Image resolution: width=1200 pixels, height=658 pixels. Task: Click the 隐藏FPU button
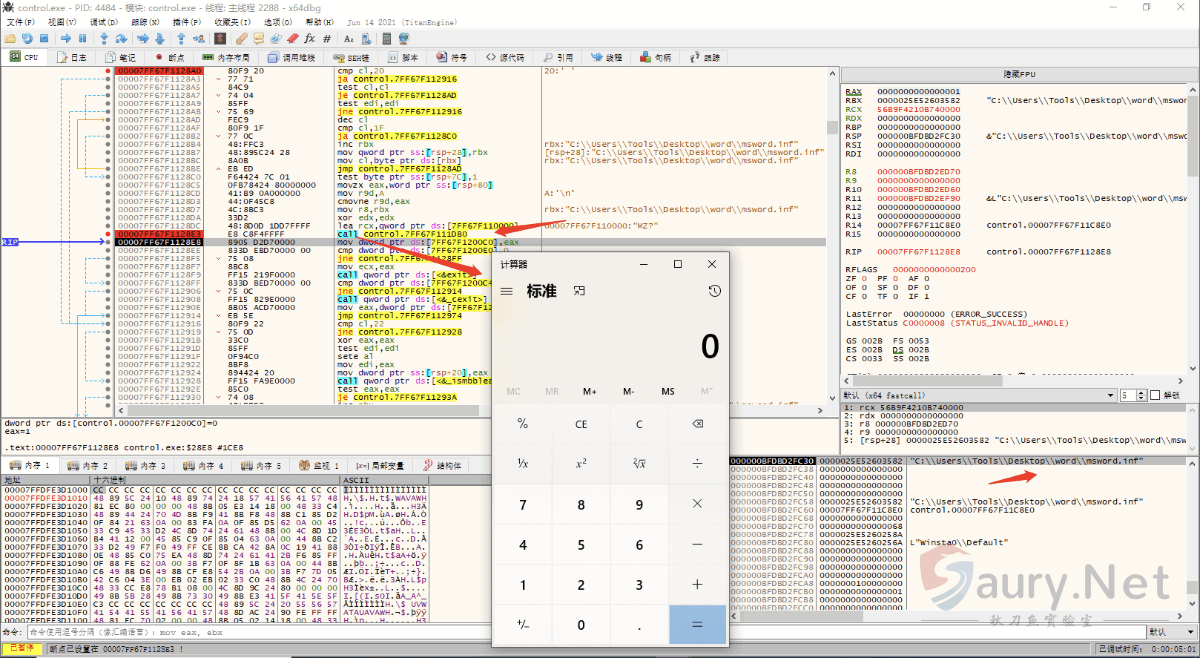click(x=1018, y=74)
